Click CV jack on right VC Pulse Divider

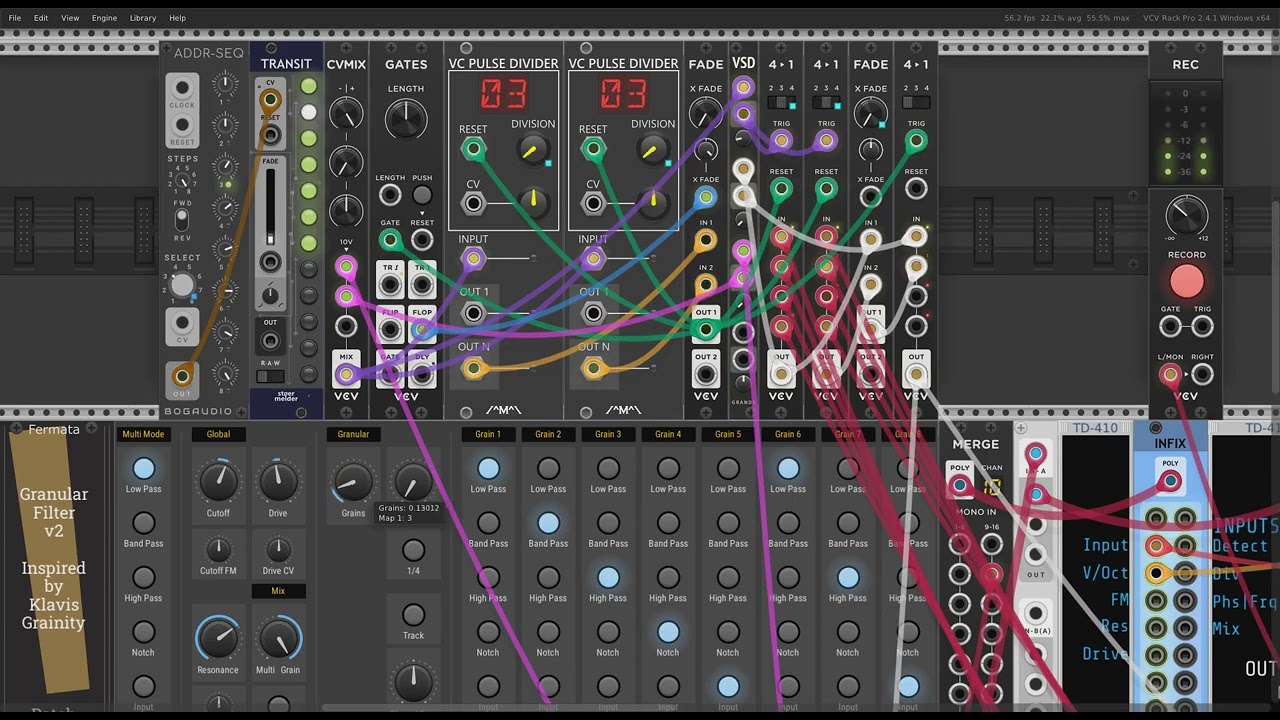pyautogui.click(x=593, y=204)
